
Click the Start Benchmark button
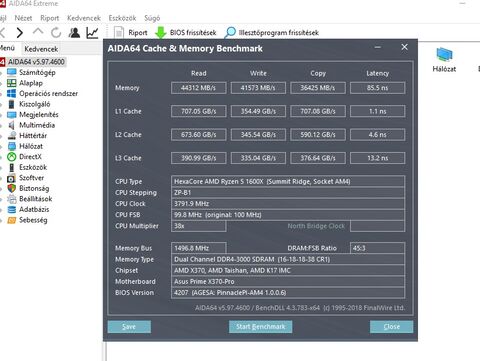(x=261, y=327)
